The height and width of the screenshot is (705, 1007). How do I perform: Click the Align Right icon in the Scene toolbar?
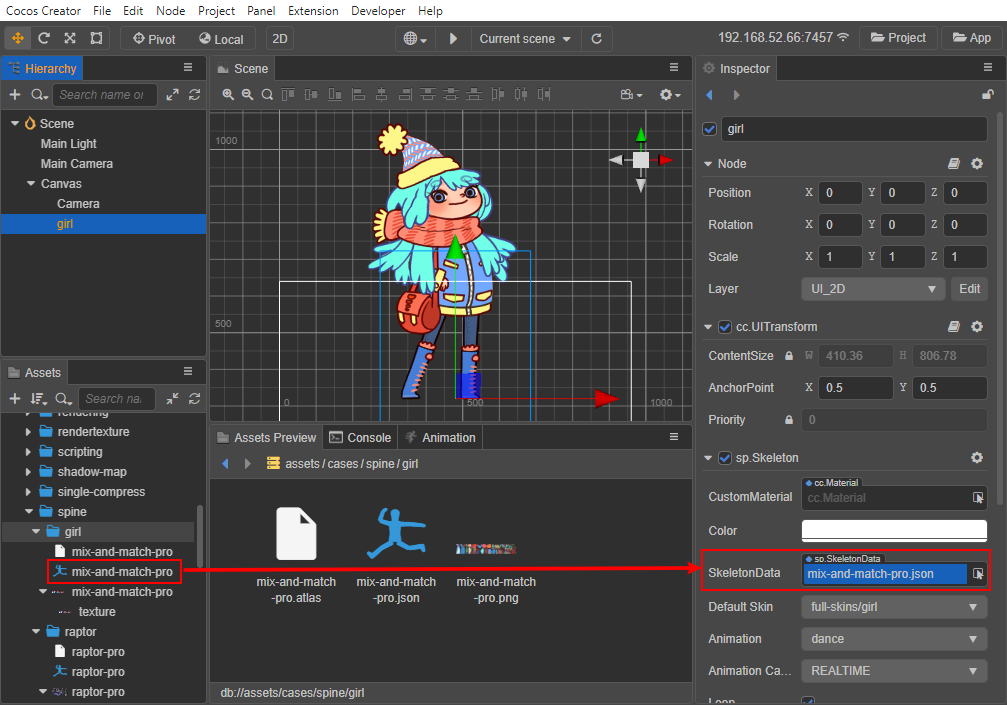[405, 94]
